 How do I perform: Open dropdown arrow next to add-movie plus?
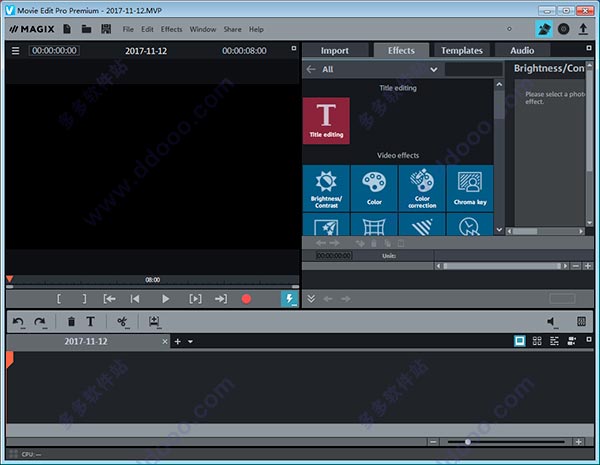tap(190, 341)
